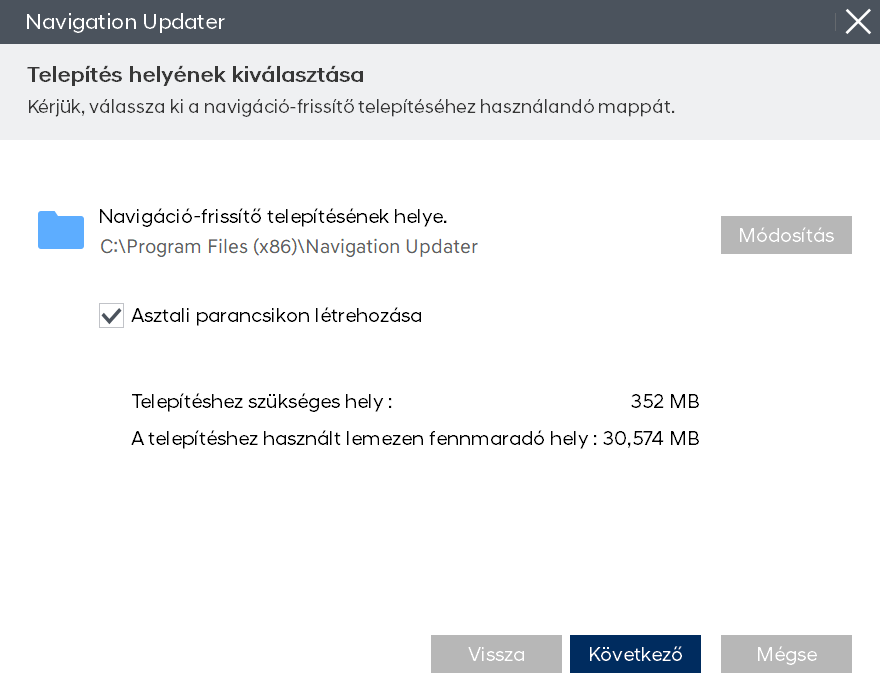Close the Navigation Updater window
Image resolution: width=880 pixels, height=694 pixels.
pyautogui.click(x=857, y=21)
